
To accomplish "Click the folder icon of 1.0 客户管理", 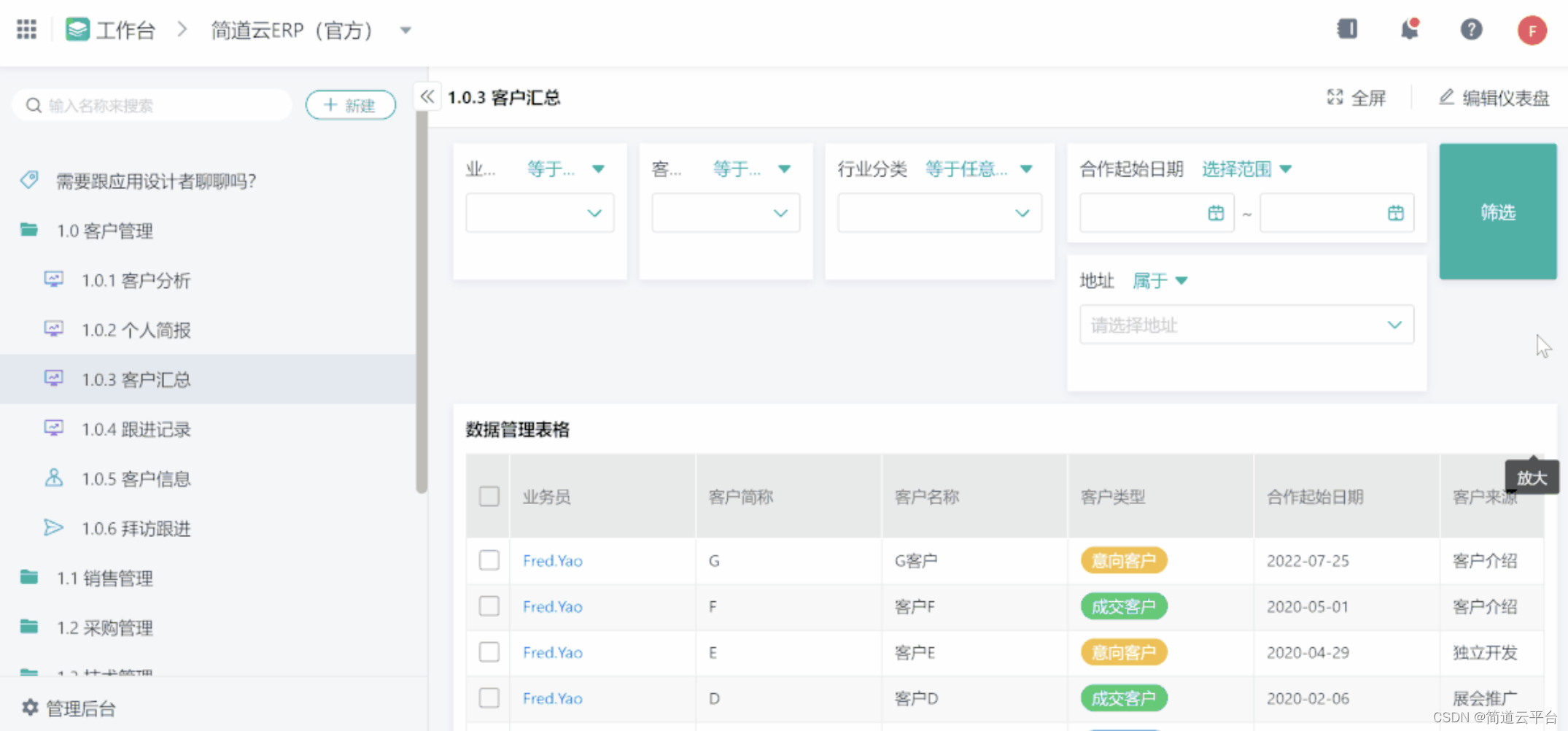I will click(29, 230).
